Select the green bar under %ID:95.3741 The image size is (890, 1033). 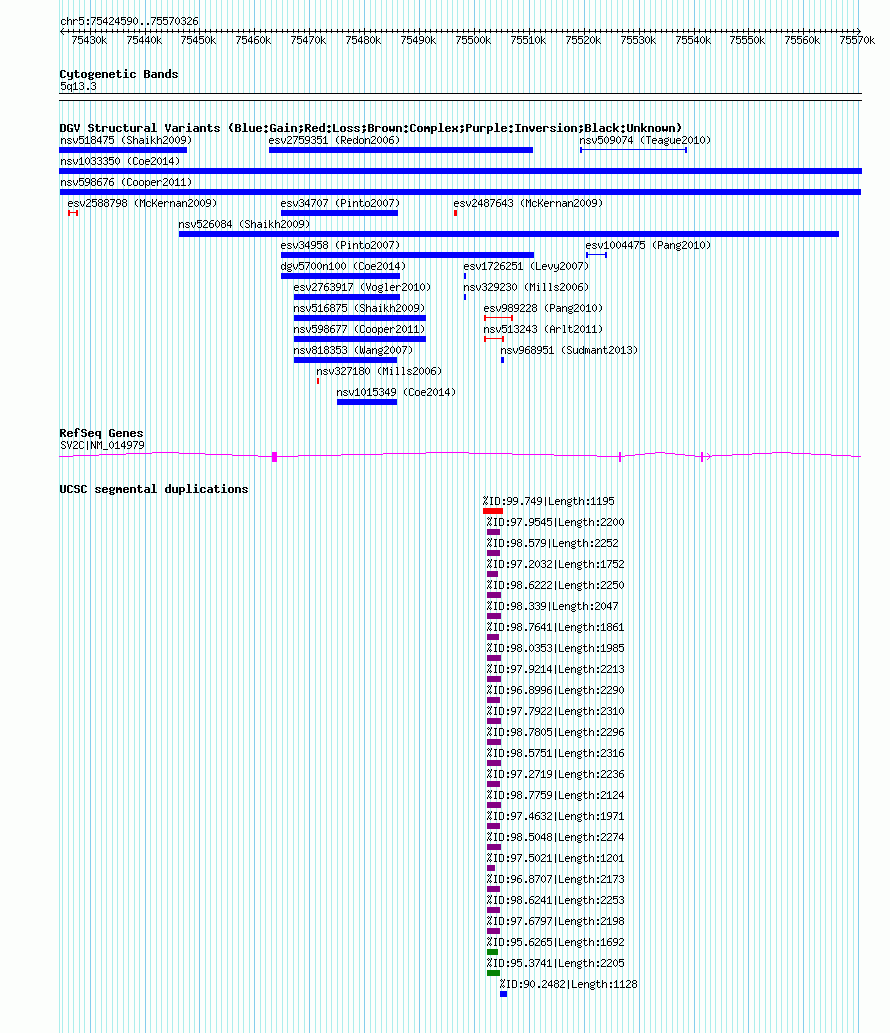493,973
